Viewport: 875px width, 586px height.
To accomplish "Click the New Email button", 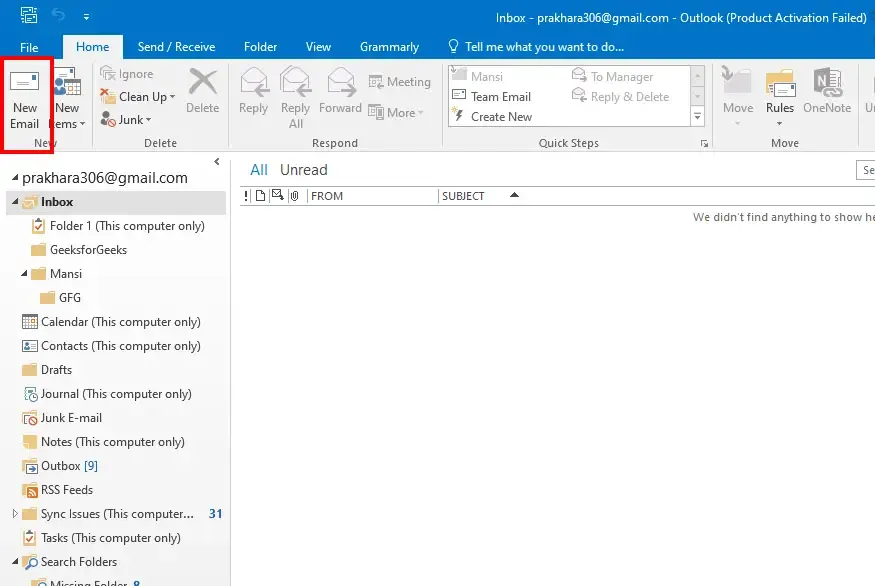I will coord(25,100).
